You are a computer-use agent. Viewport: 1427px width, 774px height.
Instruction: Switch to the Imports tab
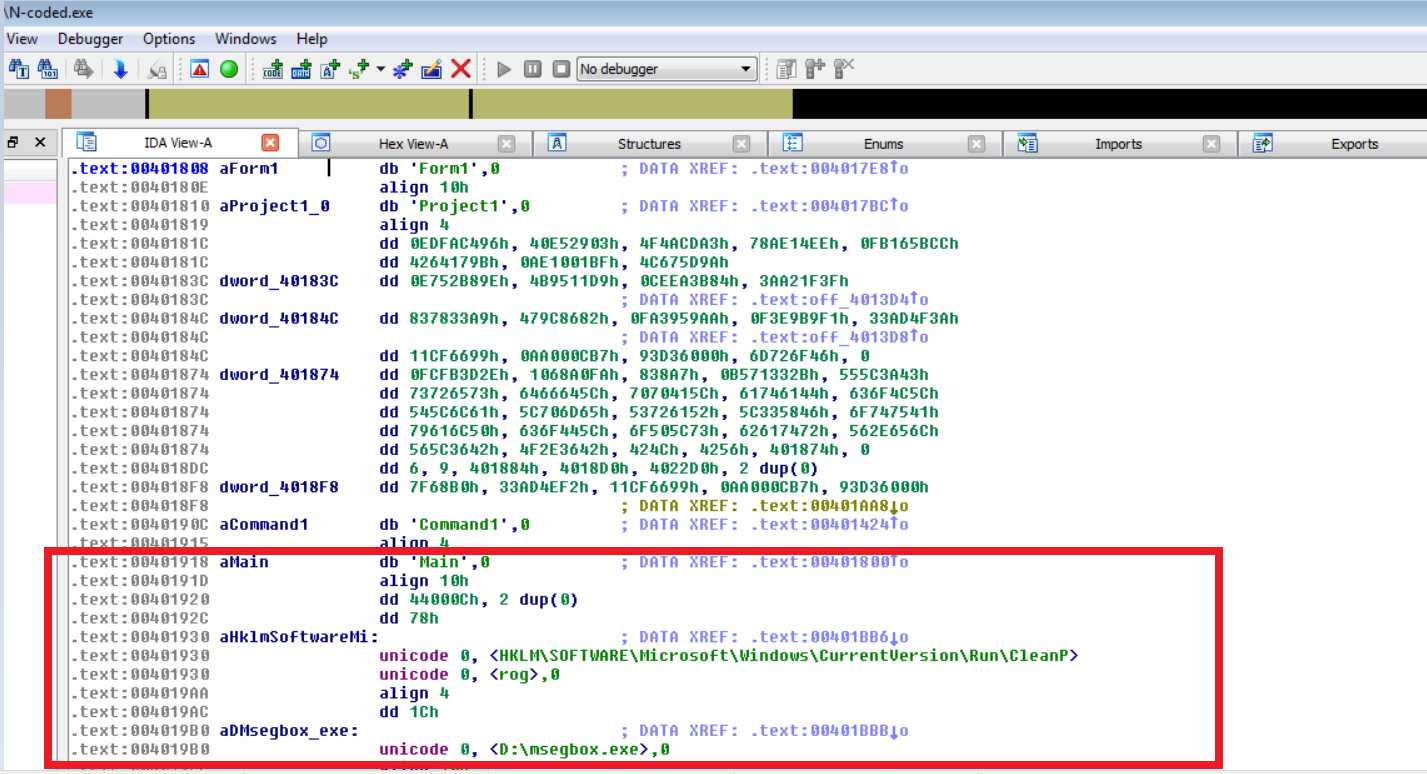1118,144
